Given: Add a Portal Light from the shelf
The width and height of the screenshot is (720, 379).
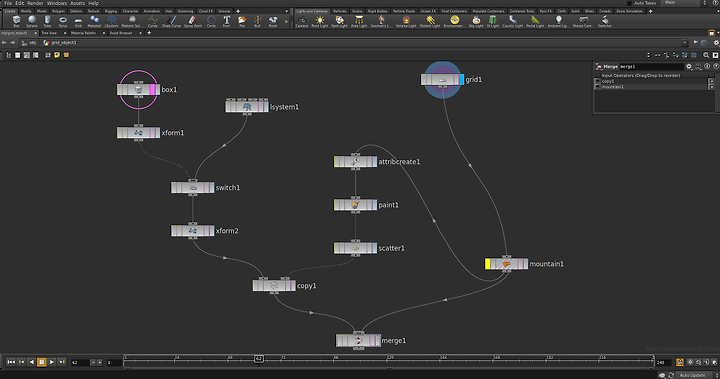Looking at the screenshot, I should (x=535, y=21).
